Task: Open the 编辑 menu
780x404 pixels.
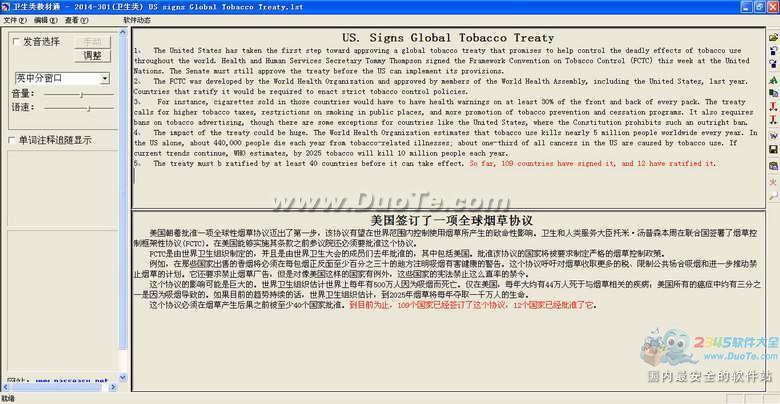Action: 44,20
